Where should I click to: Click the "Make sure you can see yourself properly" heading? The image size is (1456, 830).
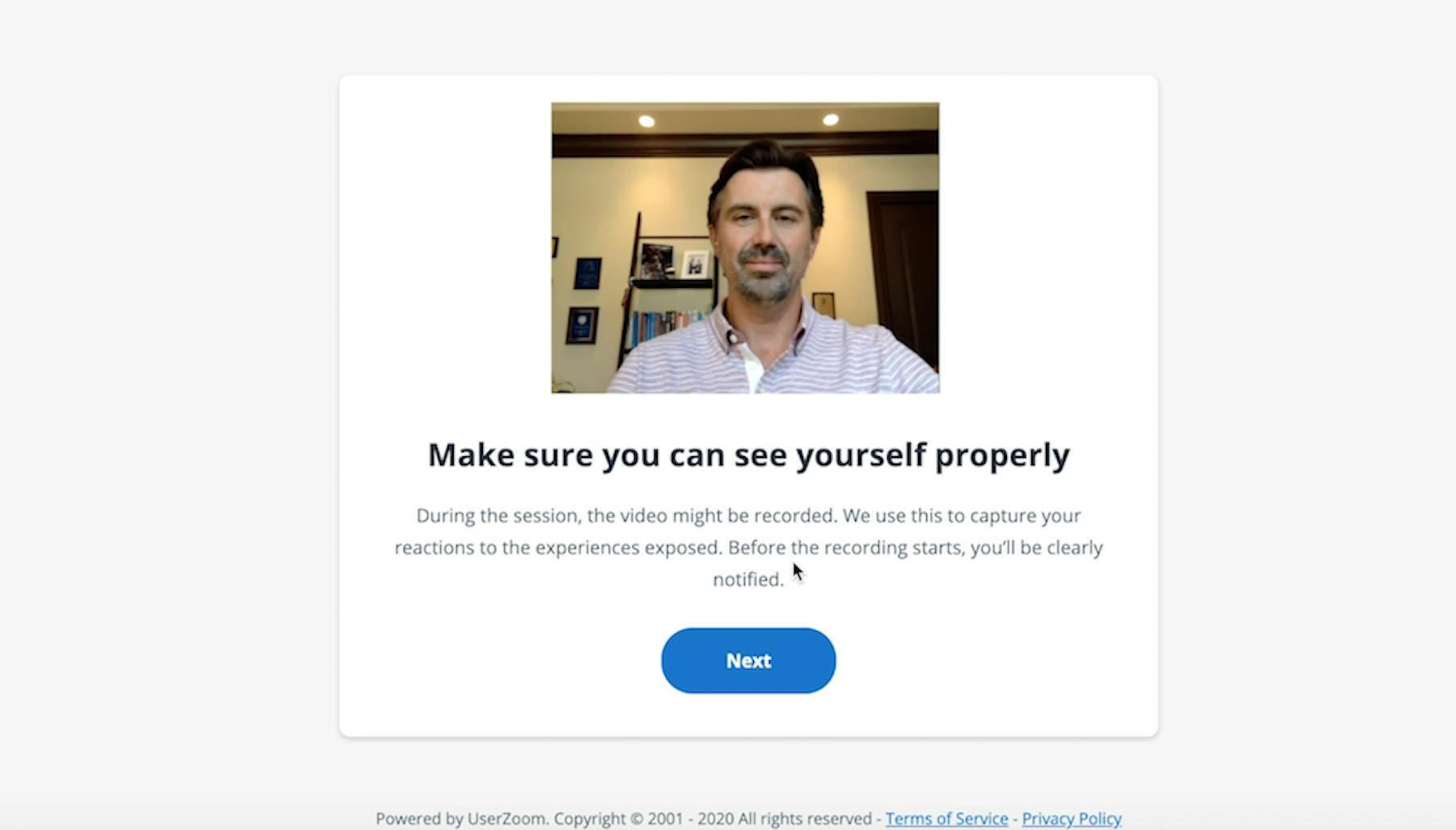pyautogui.click(x=748, y=455)
